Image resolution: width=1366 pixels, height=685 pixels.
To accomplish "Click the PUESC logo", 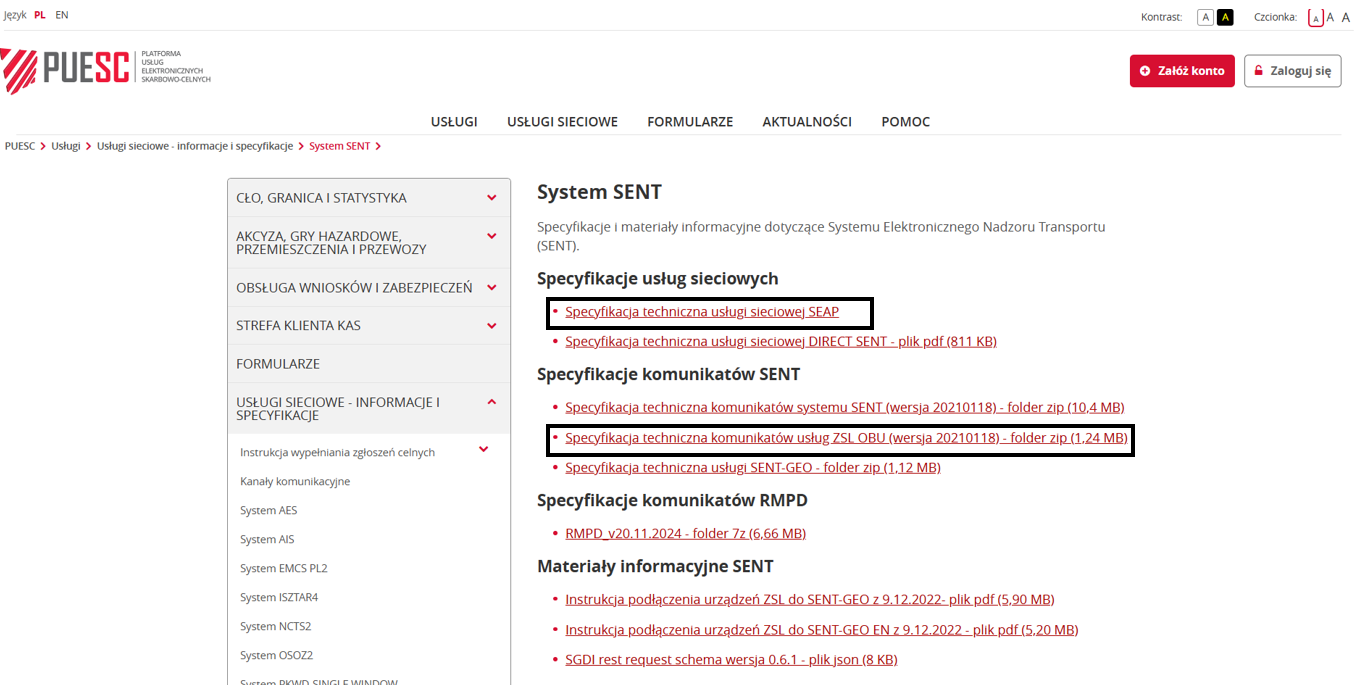I will click(105, 68).
